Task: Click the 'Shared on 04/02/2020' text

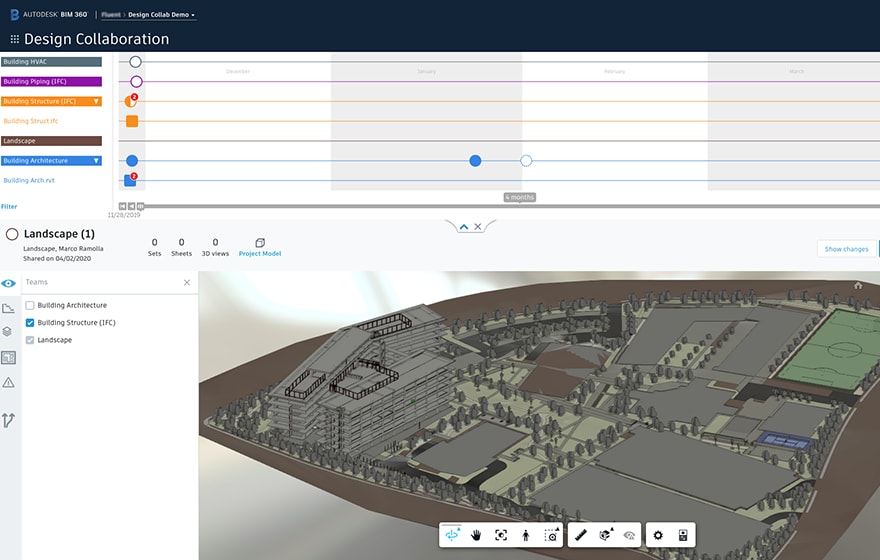Action: (x=57, y=259)
